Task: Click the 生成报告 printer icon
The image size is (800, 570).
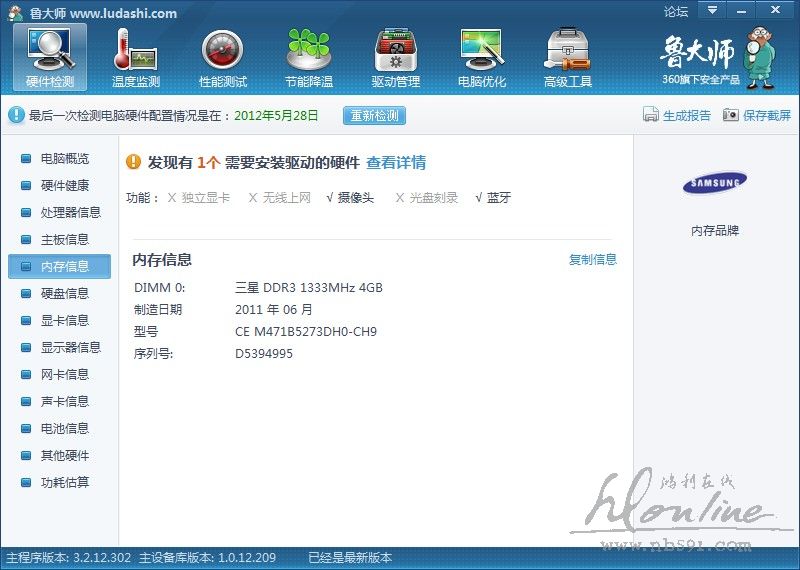Action: [x=651, y=115]
